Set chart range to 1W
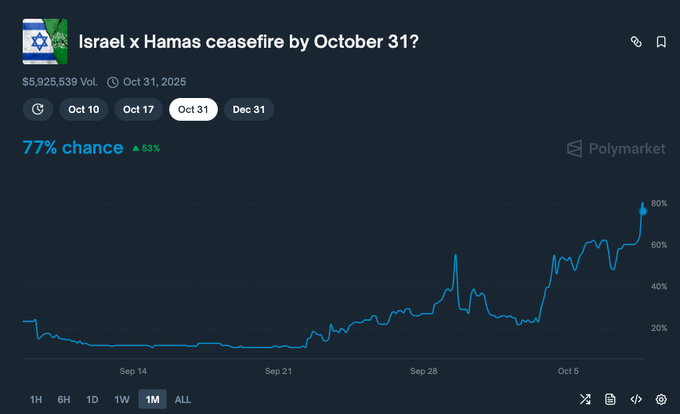Screen dimensions: 680x414 point(121,400)
